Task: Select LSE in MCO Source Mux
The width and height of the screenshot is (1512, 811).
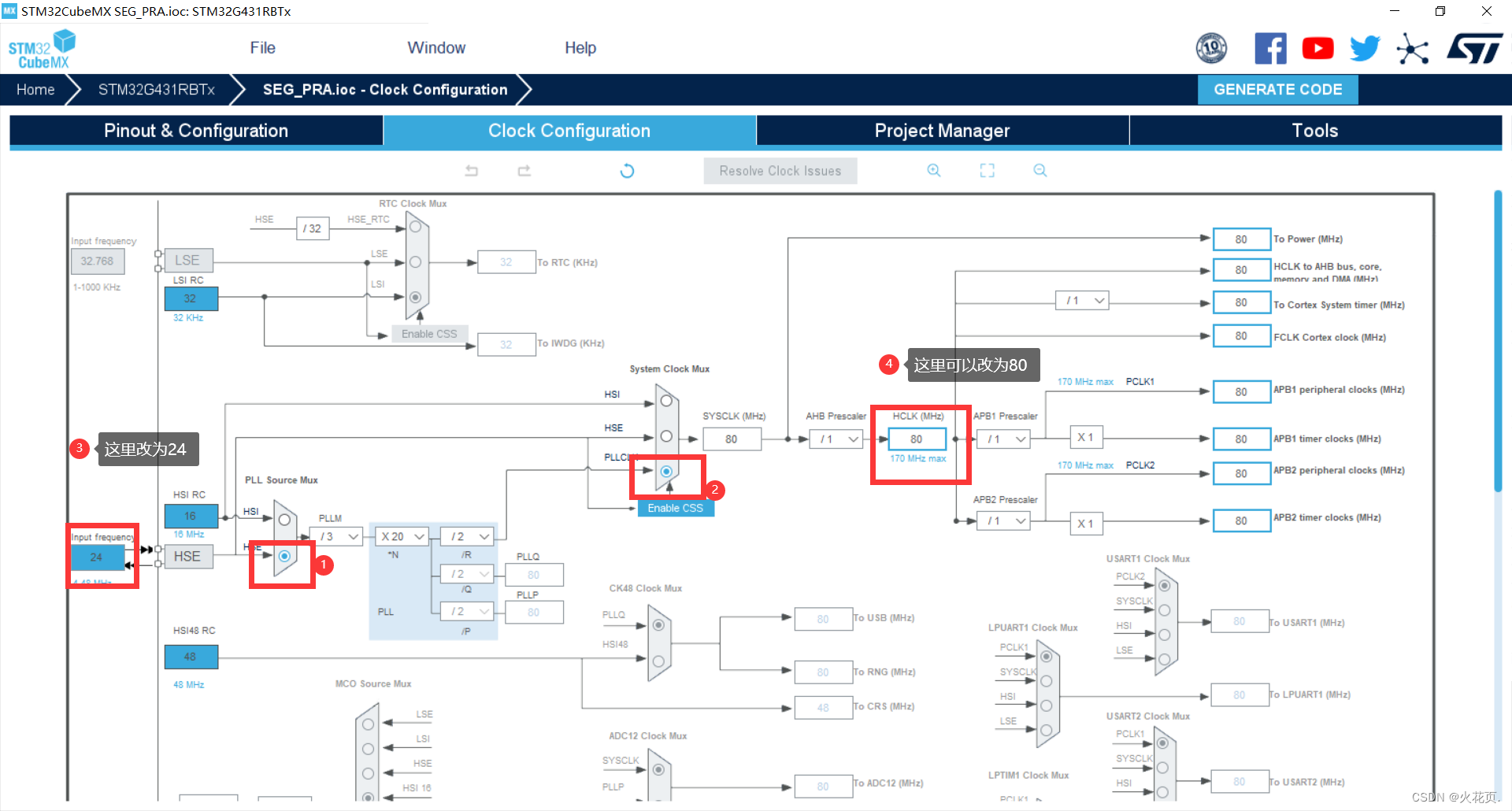Action: (x=368, y=723)
